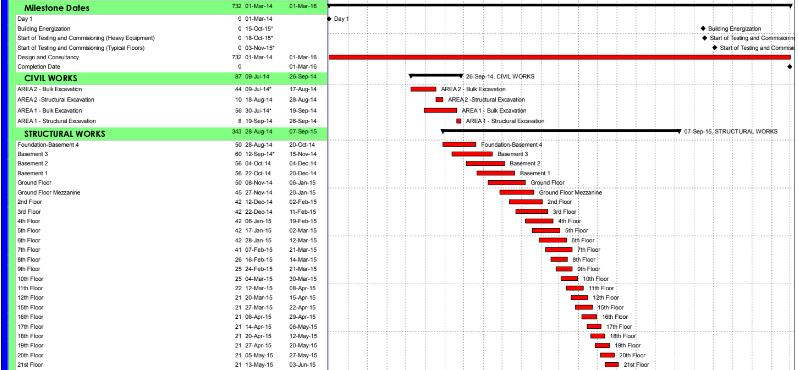Viewport: 798px width, 370px height.
Task: Click the Start of Testing (Typical Floors) diamond
Action: pos(715,47)
